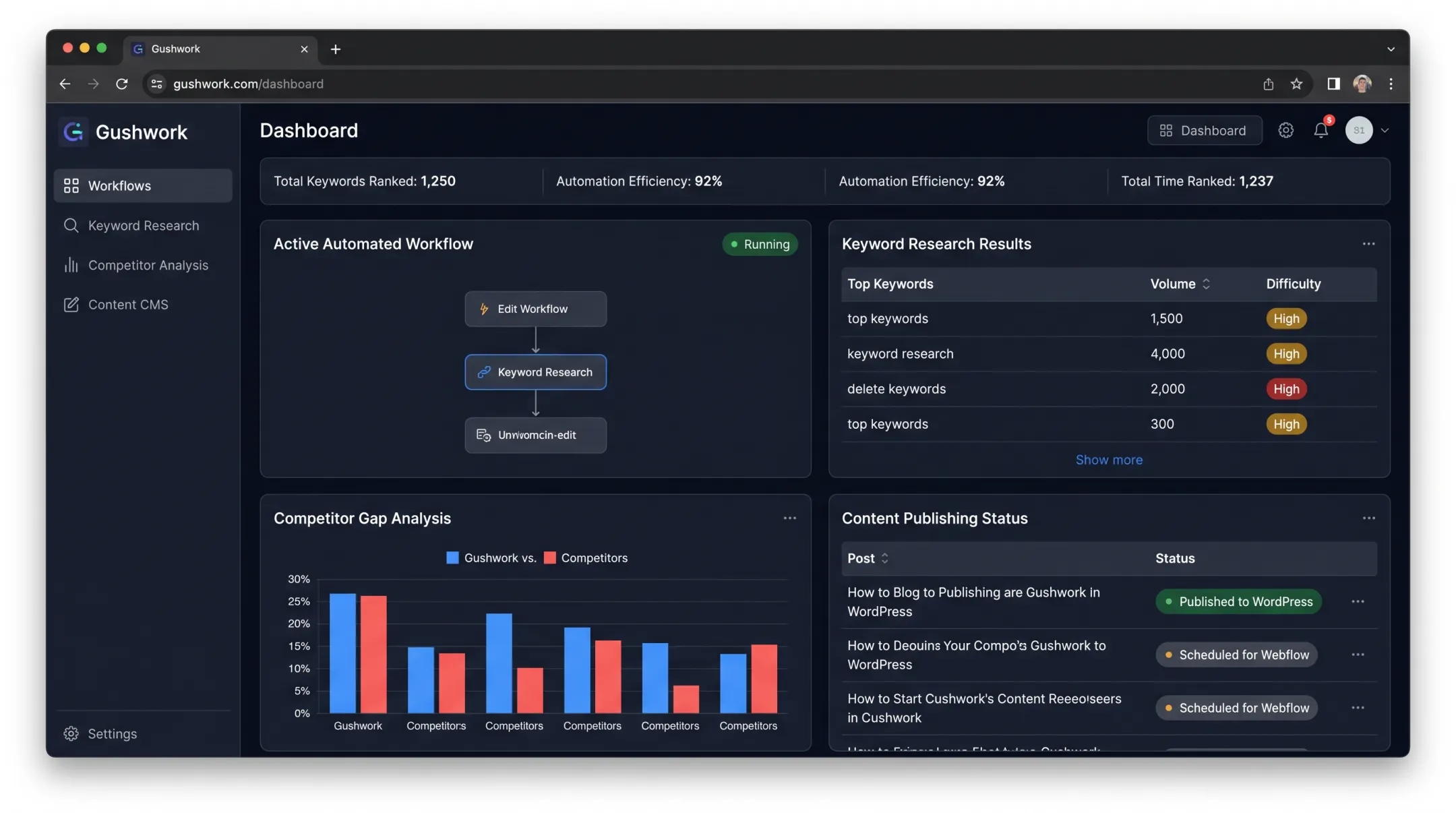Bookmark page with star icon
The image size is (1456, 813).
1296,84
